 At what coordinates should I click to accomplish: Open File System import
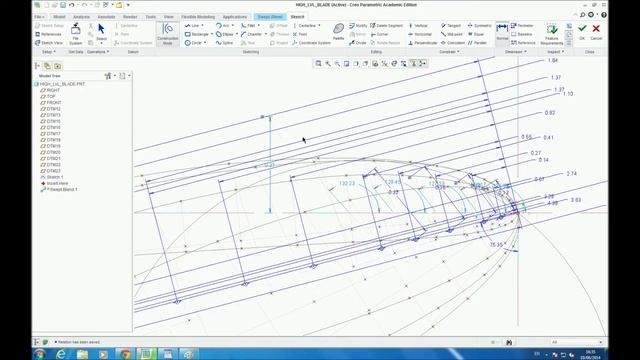point(76,34)
